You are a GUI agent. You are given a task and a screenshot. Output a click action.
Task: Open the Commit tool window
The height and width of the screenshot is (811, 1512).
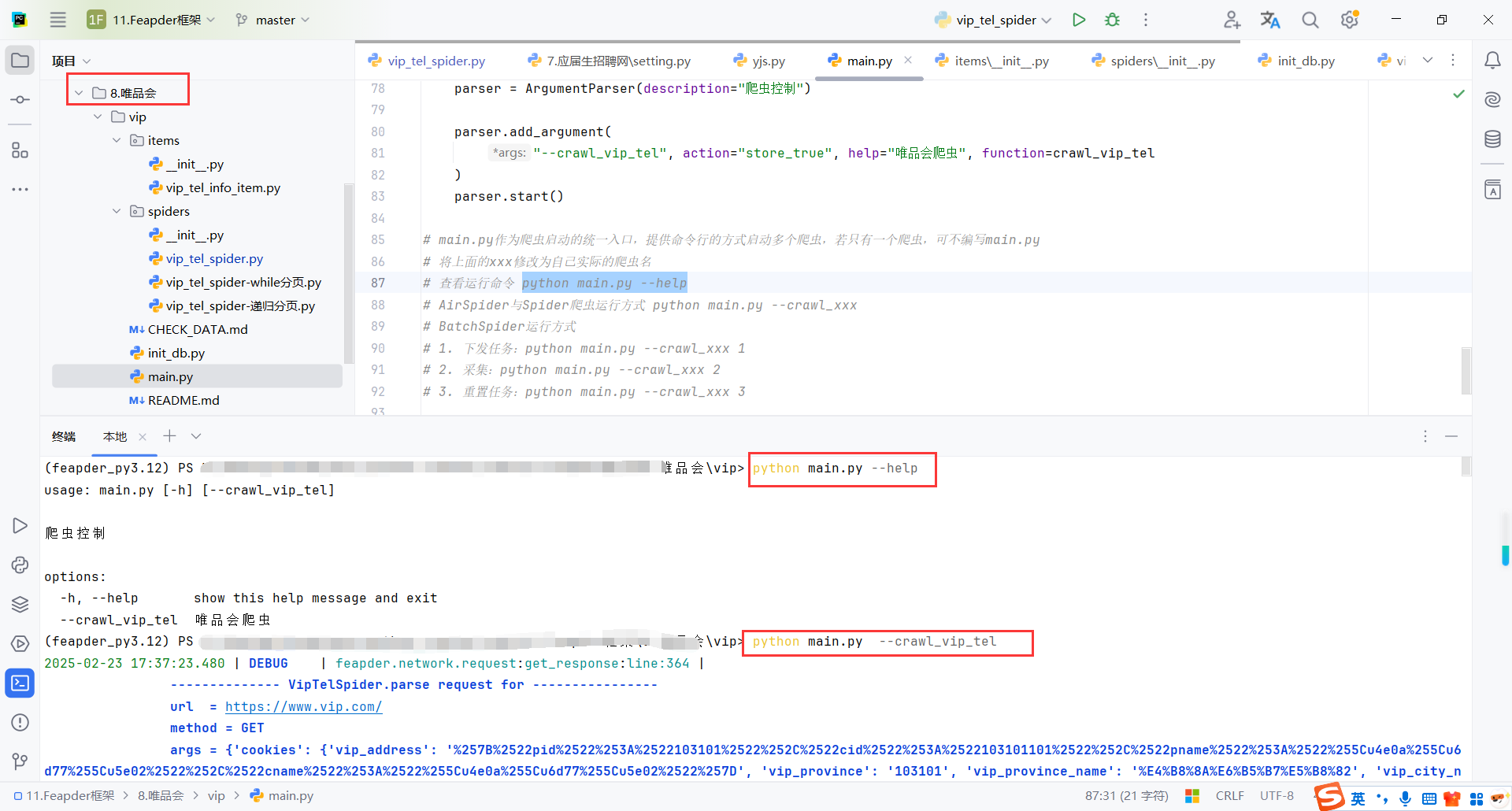pyautogui.click(x=20, y=99)
